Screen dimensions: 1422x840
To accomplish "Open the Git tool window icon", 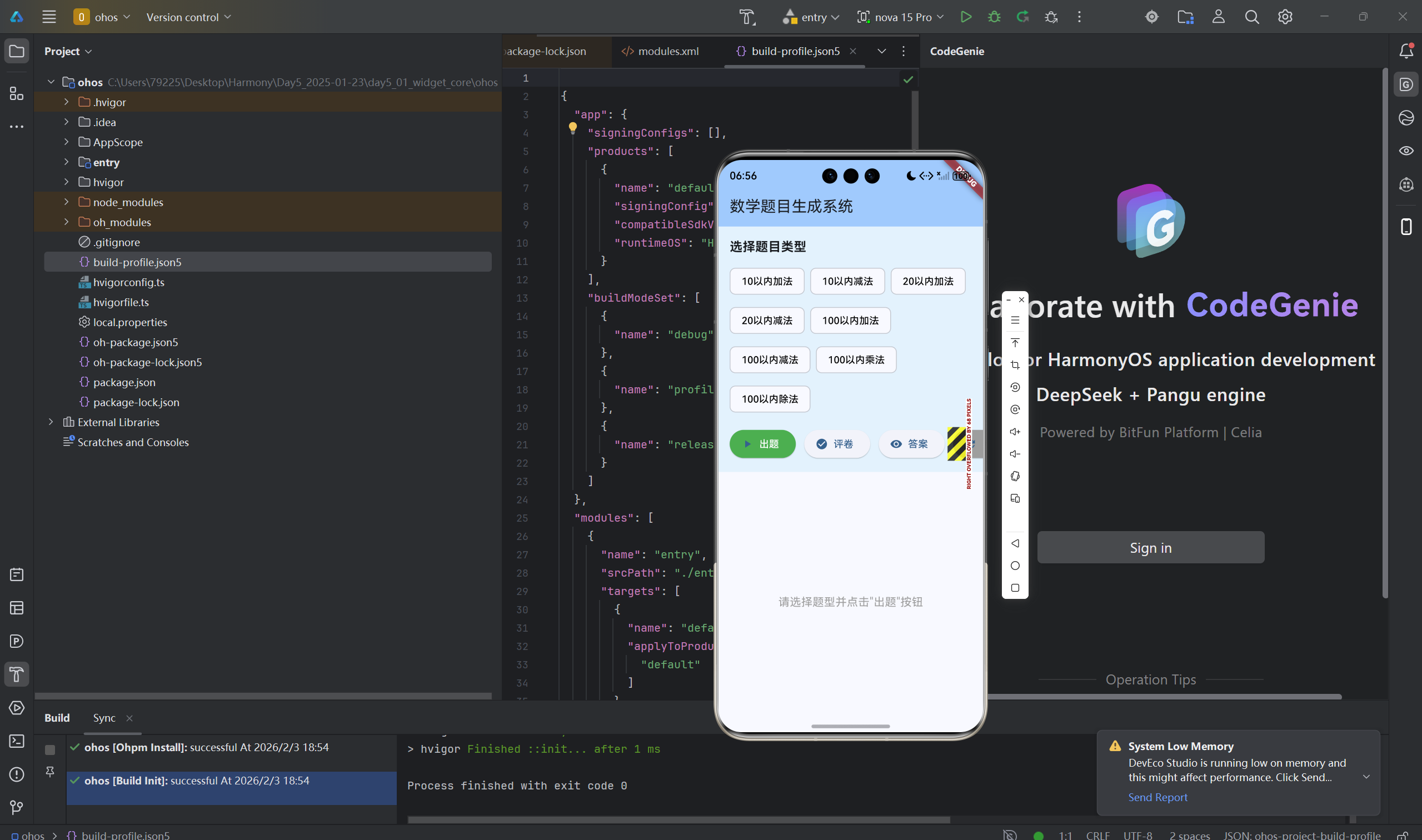I will coord(17,807).
